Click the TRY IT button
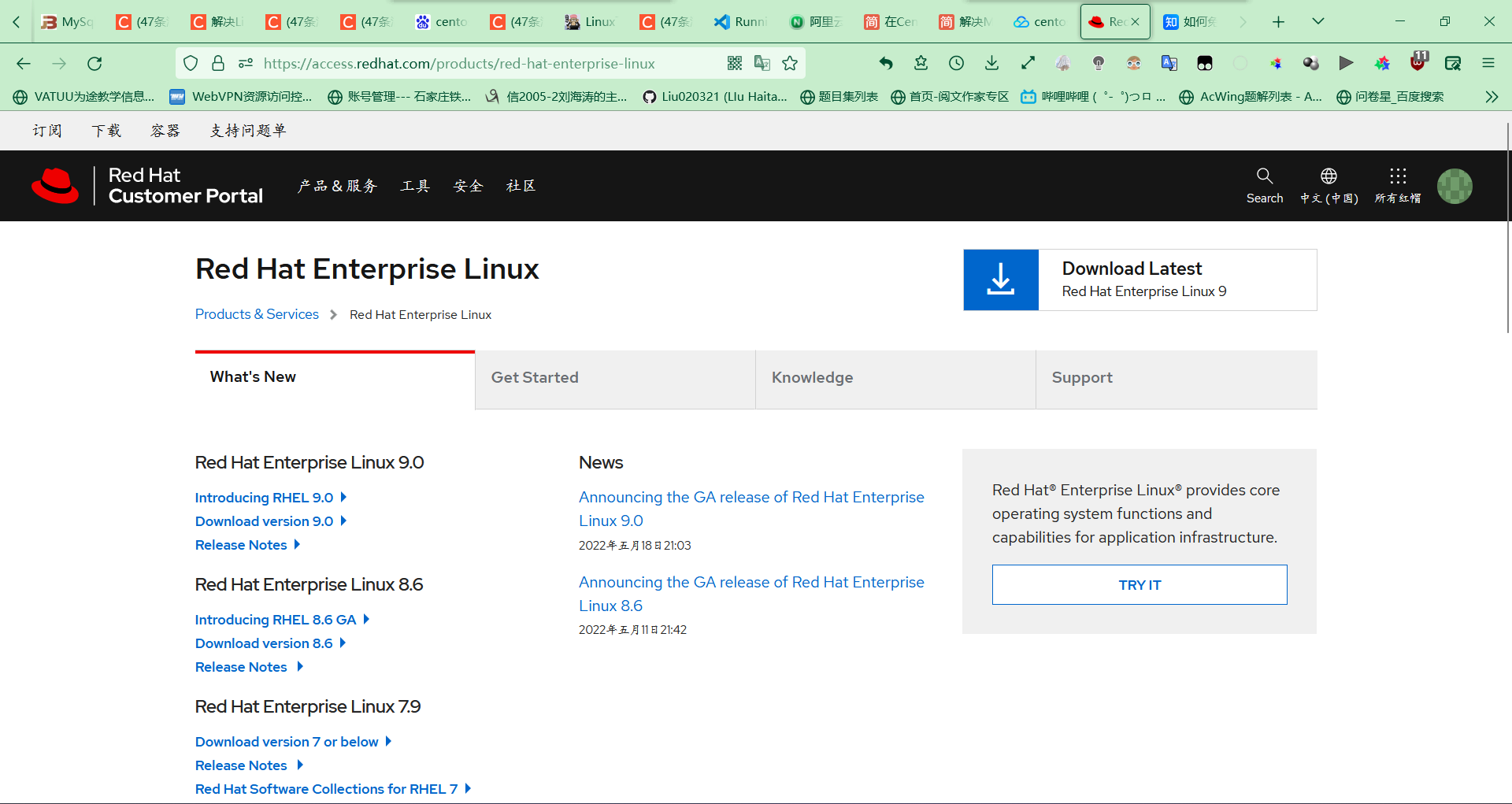This screenshot has width=1512, height=804. [1140, 585]
